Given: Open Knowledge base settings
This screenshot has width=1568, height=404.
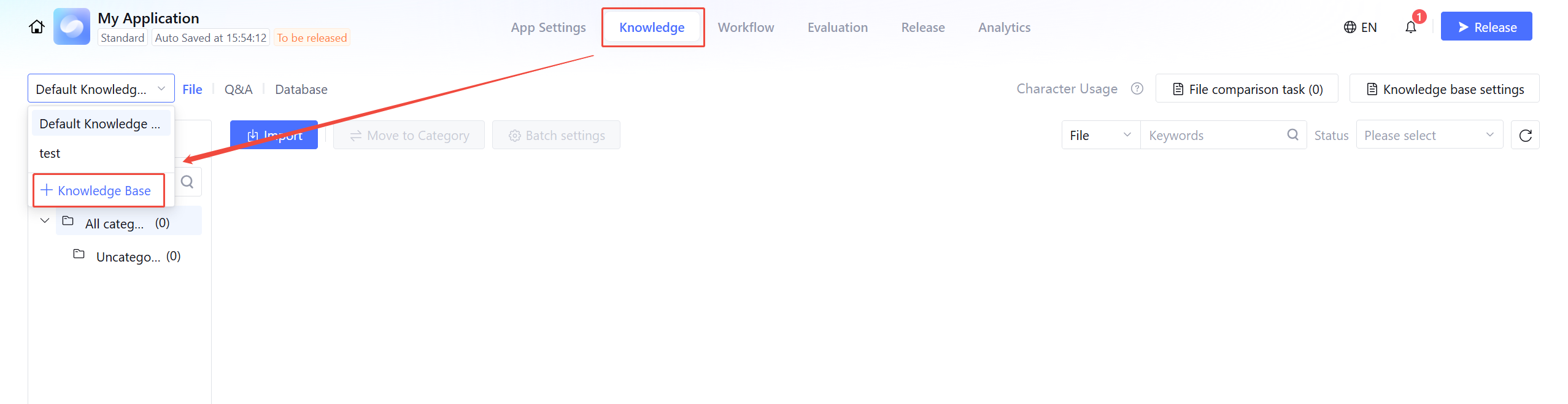Looking at the screenshot, I should [x=1444, y=90].
